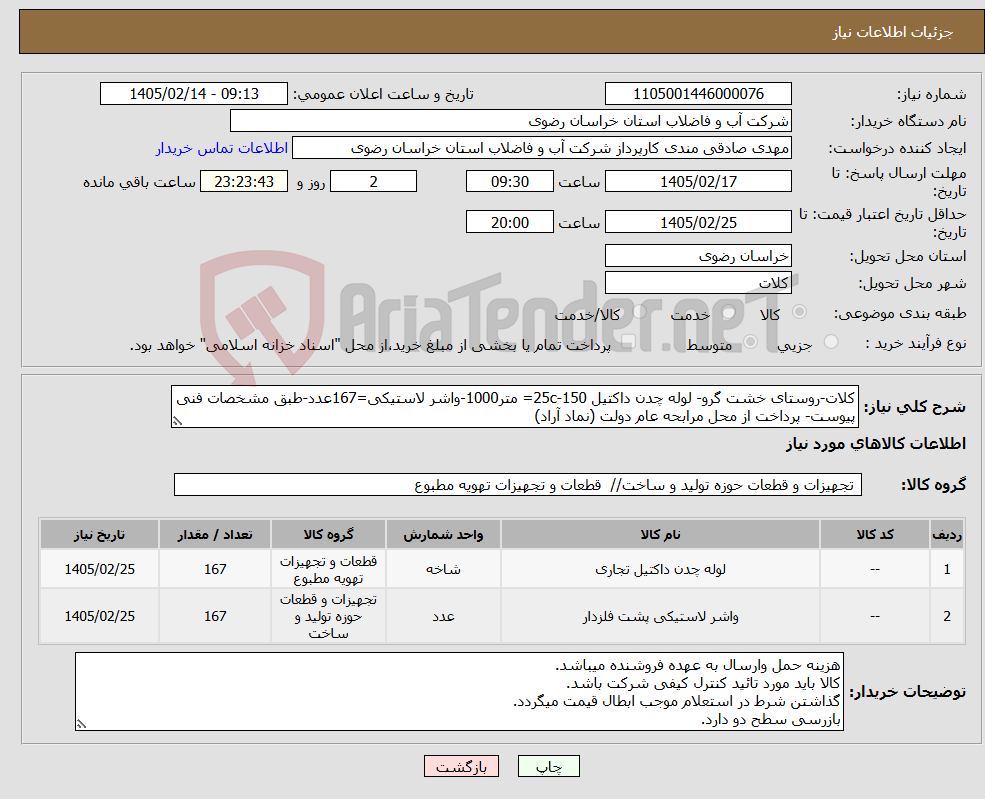Click the response time 09:30 field
Viewport: 985px width, 799px height.
tap(509, 182)
